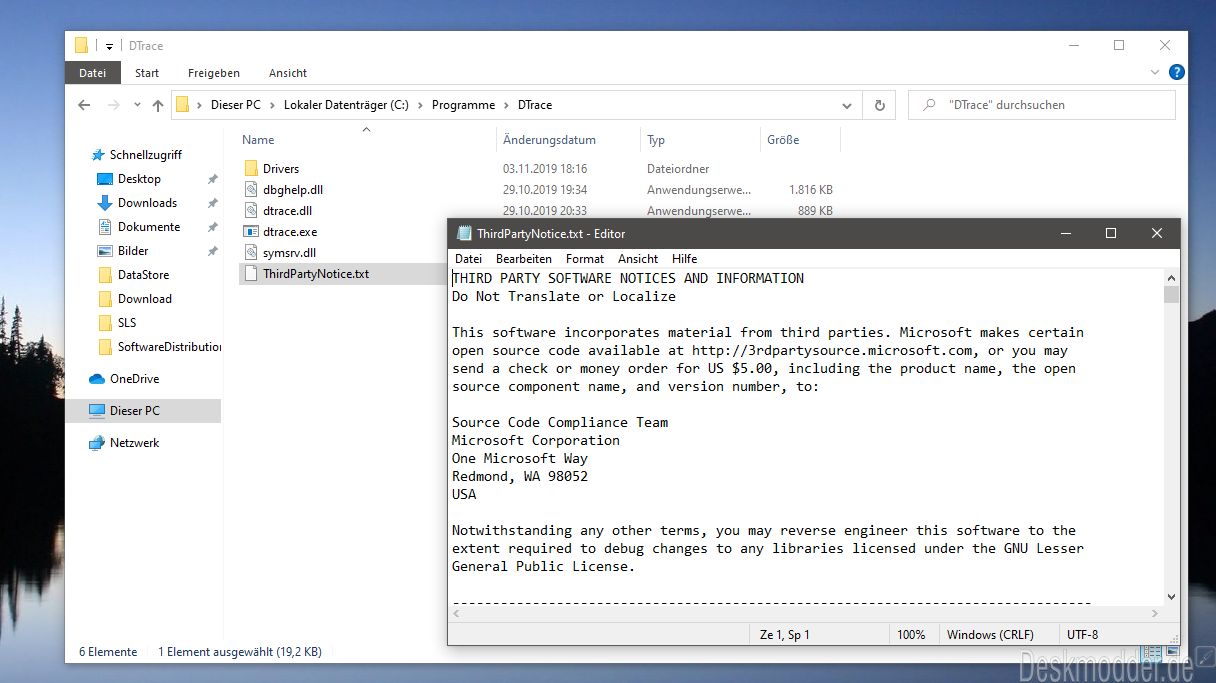Open the quick access toolbar customize dropdown

click(109, 46)
